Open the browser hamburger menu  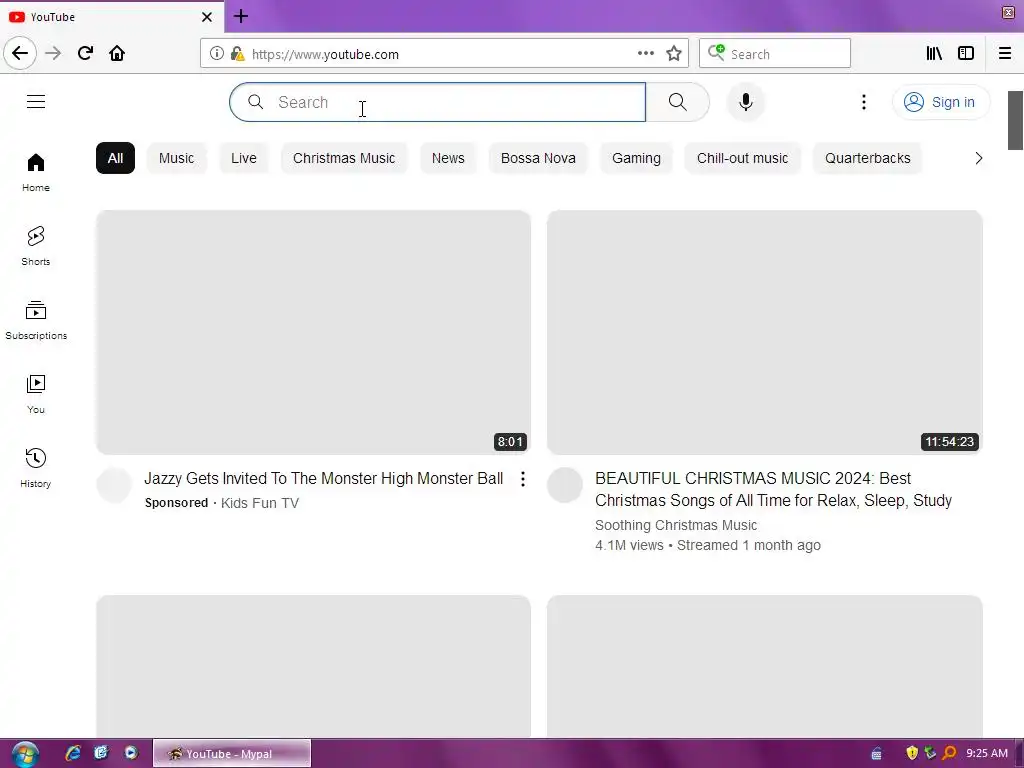point(1005,54)
